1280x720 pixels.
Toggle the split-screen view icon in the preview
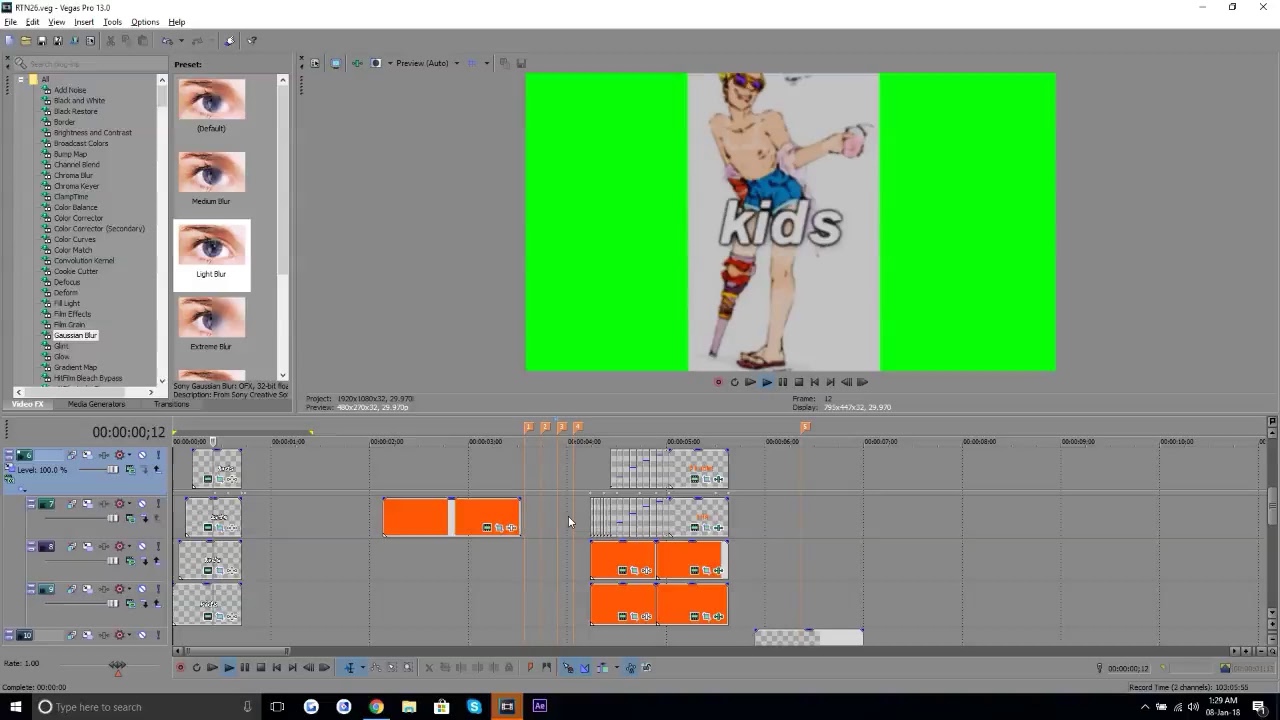click(x=376, y=63)
